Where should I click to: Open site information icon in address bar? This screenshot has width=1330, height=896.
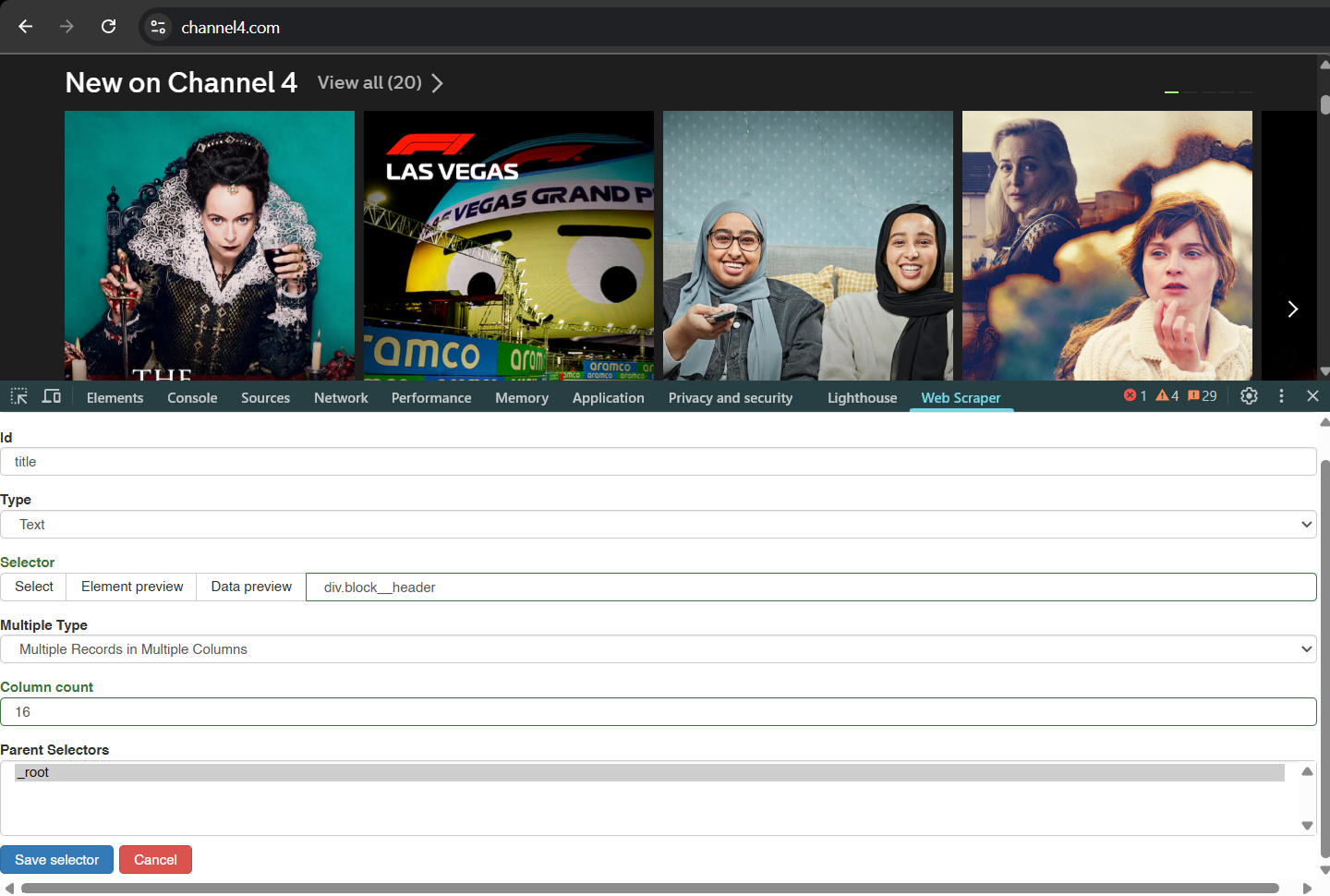[158, 28]
